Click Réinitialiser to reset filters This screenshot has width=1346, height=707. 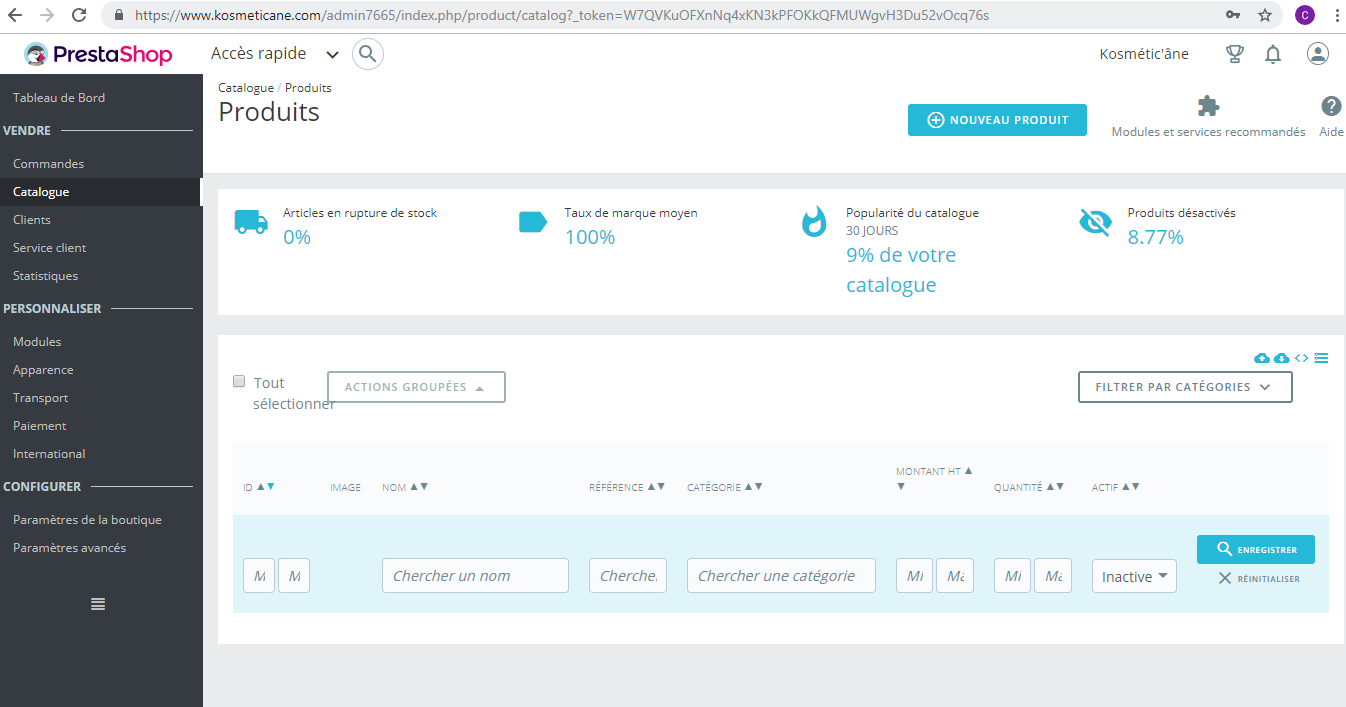coord(1259,579)
